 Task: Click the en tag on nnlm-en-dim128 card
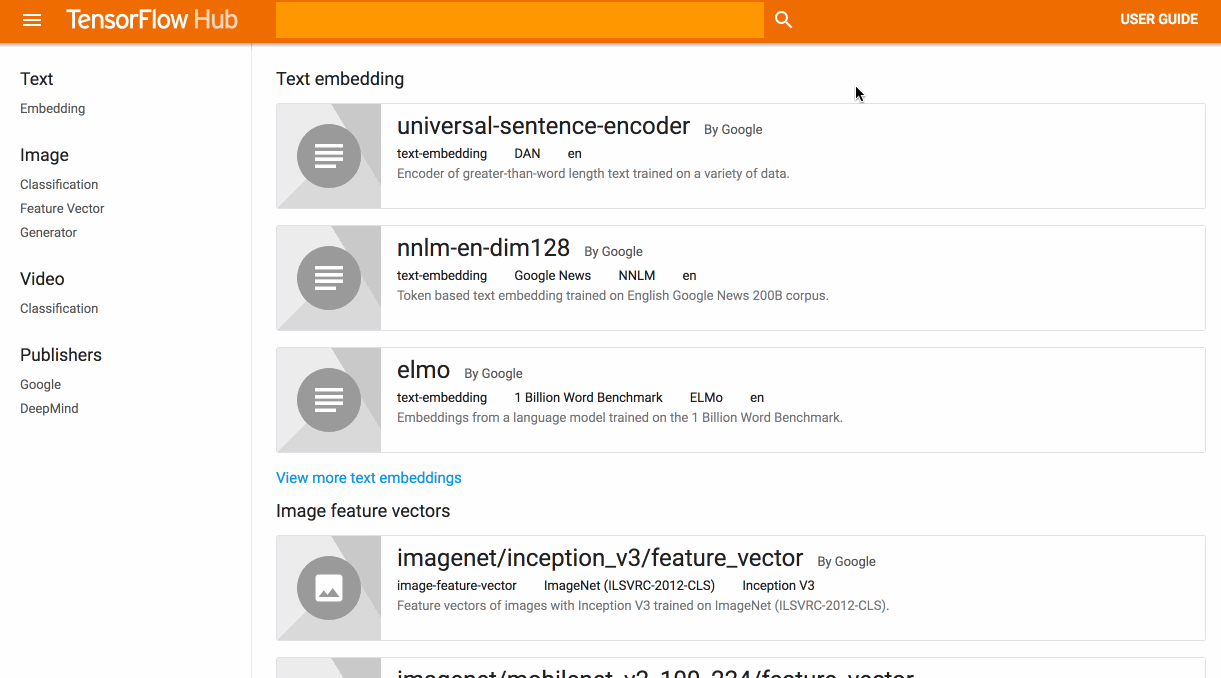[689, 275]
